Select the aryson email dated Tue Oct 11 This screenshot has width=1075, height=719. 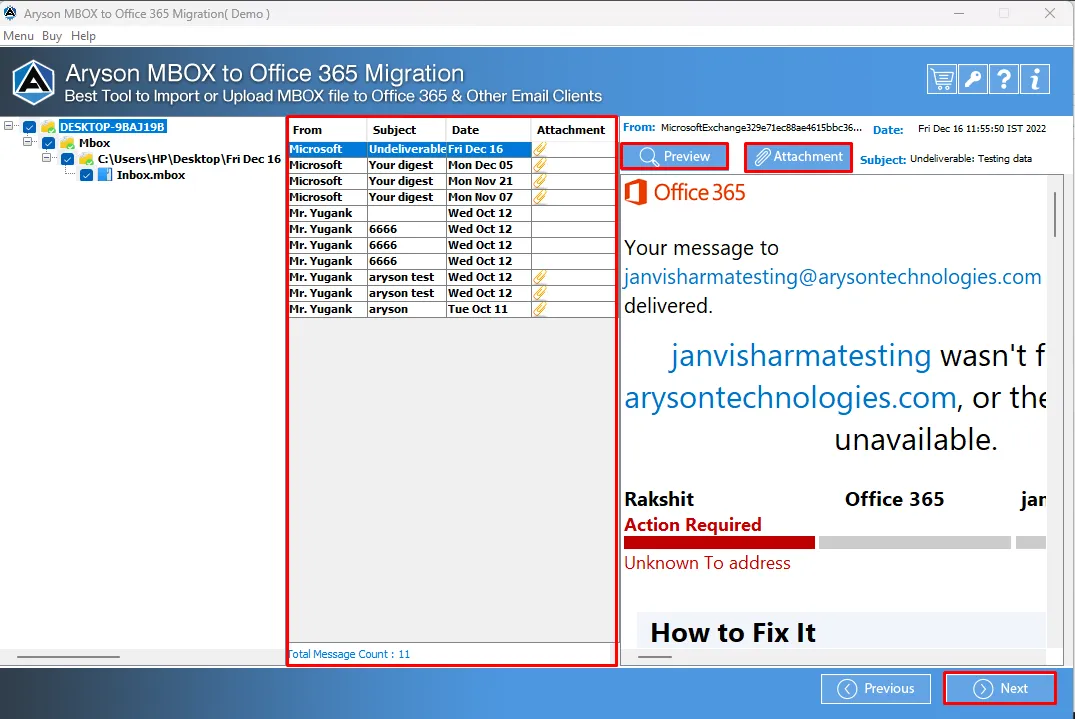(x=452, y=309)
